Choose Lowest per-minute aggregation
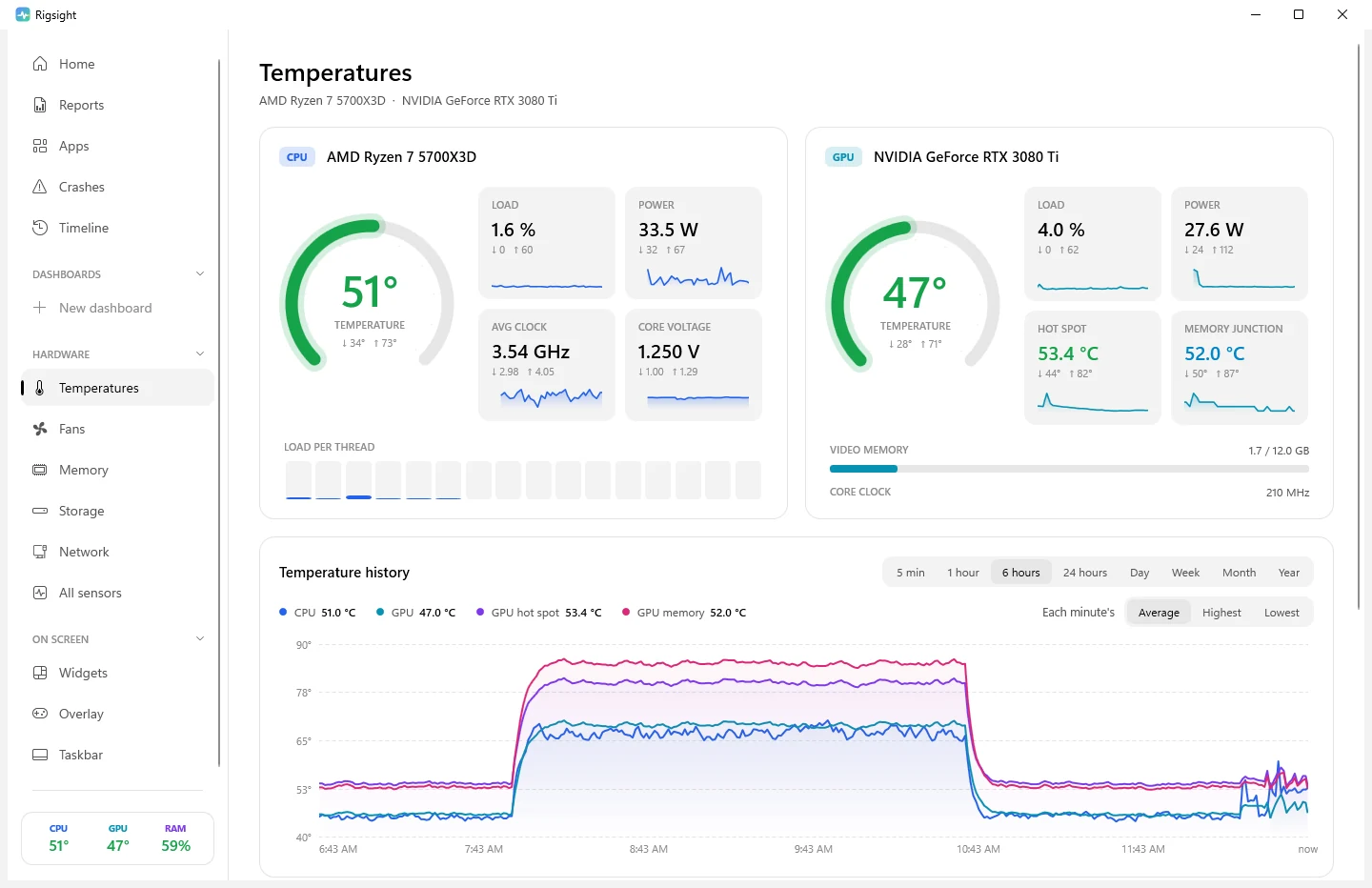This screenshot has height=888, width=1372. pos(1281,613)
